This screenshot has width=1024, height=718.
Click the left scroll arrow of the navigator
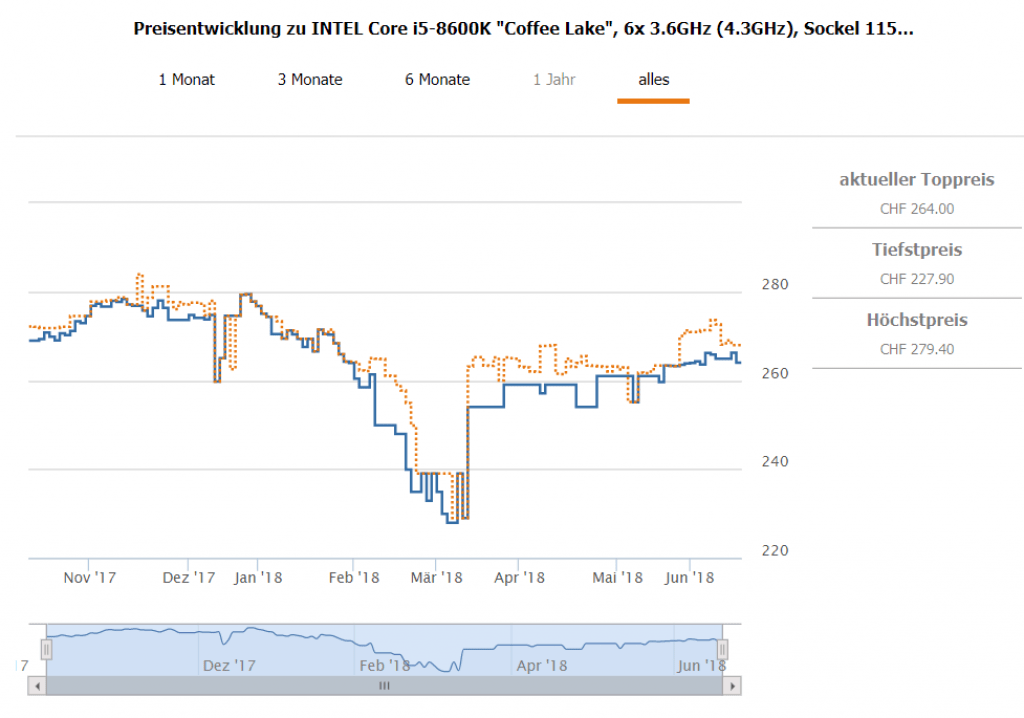pyautogui.click(x=37, y=686)
